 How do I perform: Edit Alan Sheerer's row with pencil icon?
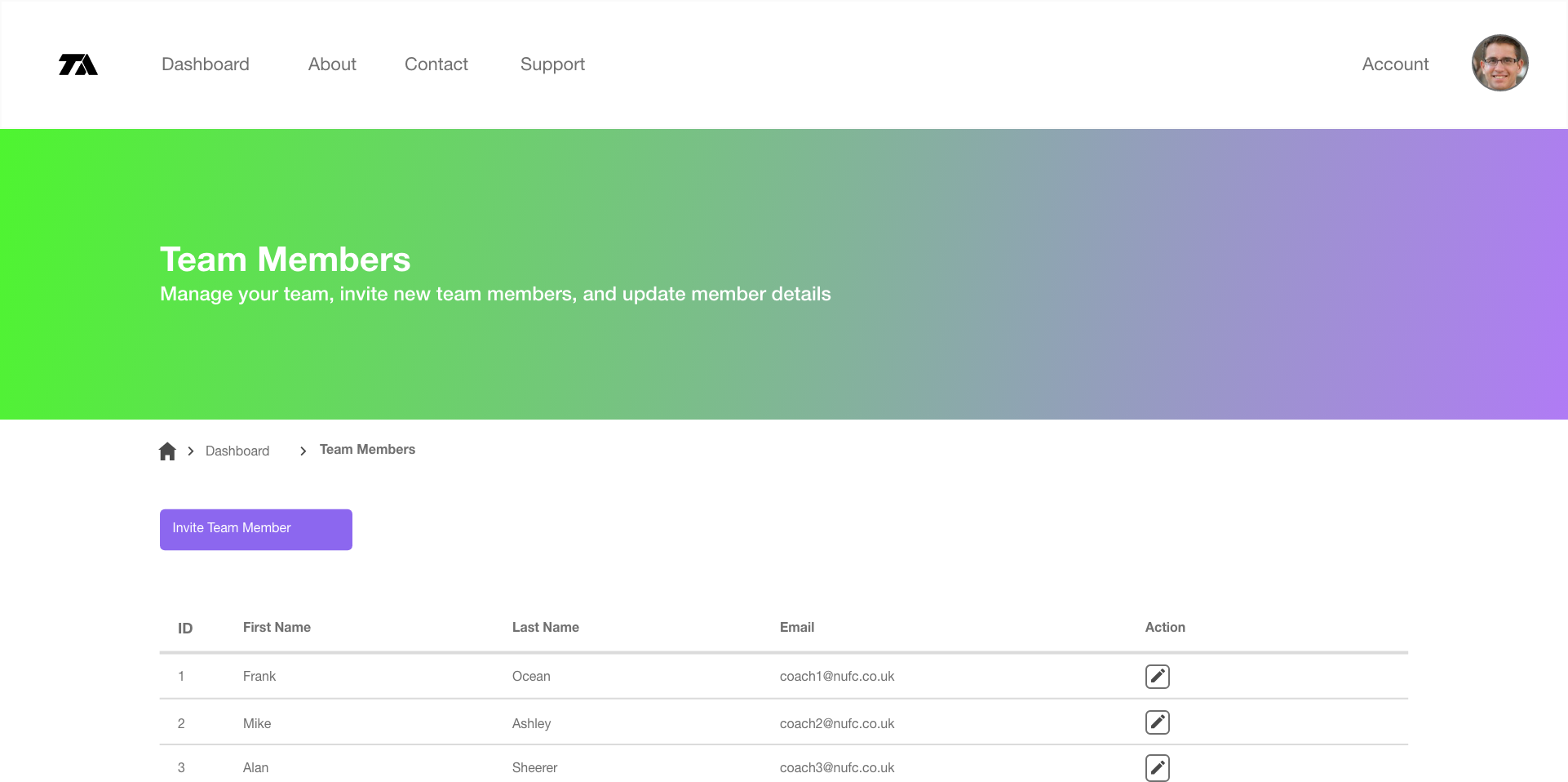(1157, 768)
